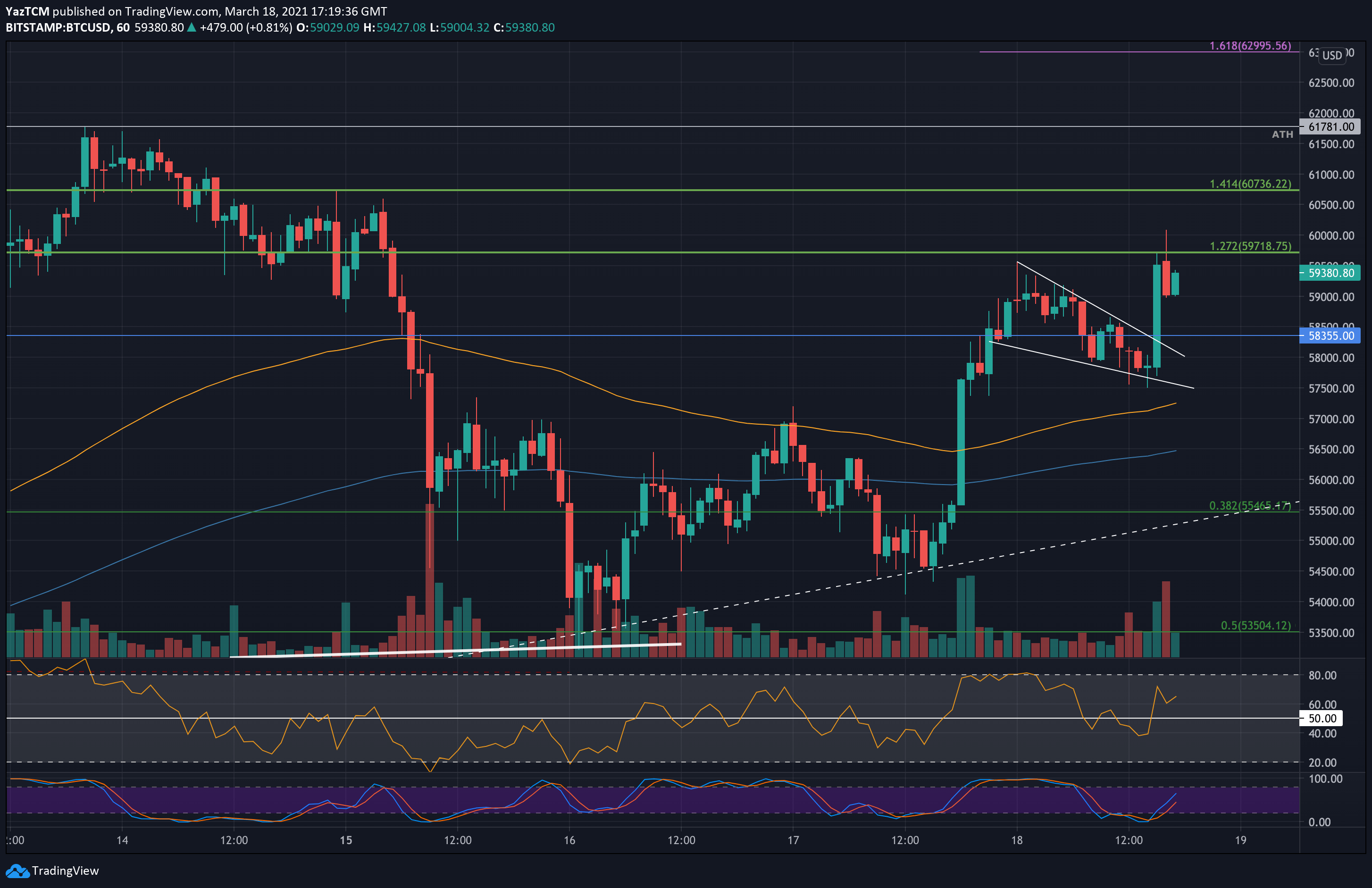The width and height of the screenshot is (1372, 888).
Task: Click the RSI 20.00 axis label
Action: coord(1322,763)
